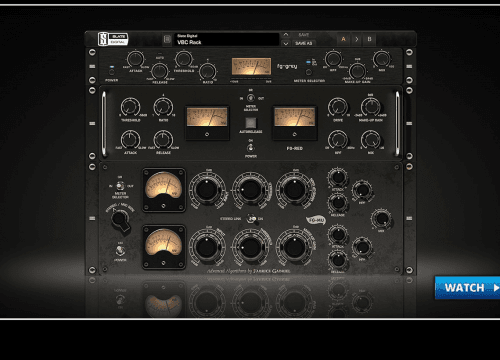This screenshot has width=500, height=360.
Task: Grab the FG-MU left rack drag handle
Action: pyautogui.click(x=92, y=218)
